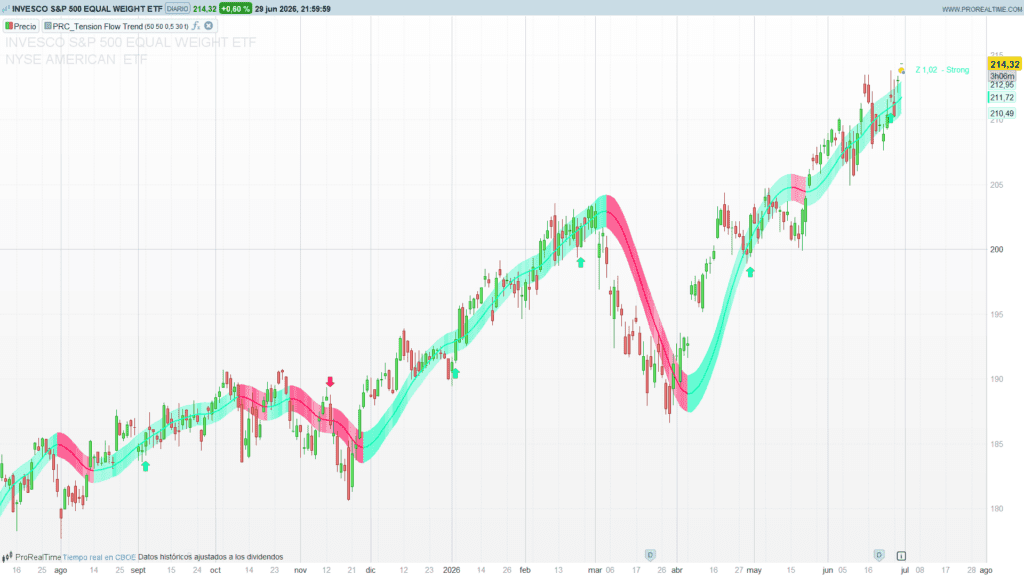Click the +0,60 % change badge
1024x576 pixels.
point(235,9)
